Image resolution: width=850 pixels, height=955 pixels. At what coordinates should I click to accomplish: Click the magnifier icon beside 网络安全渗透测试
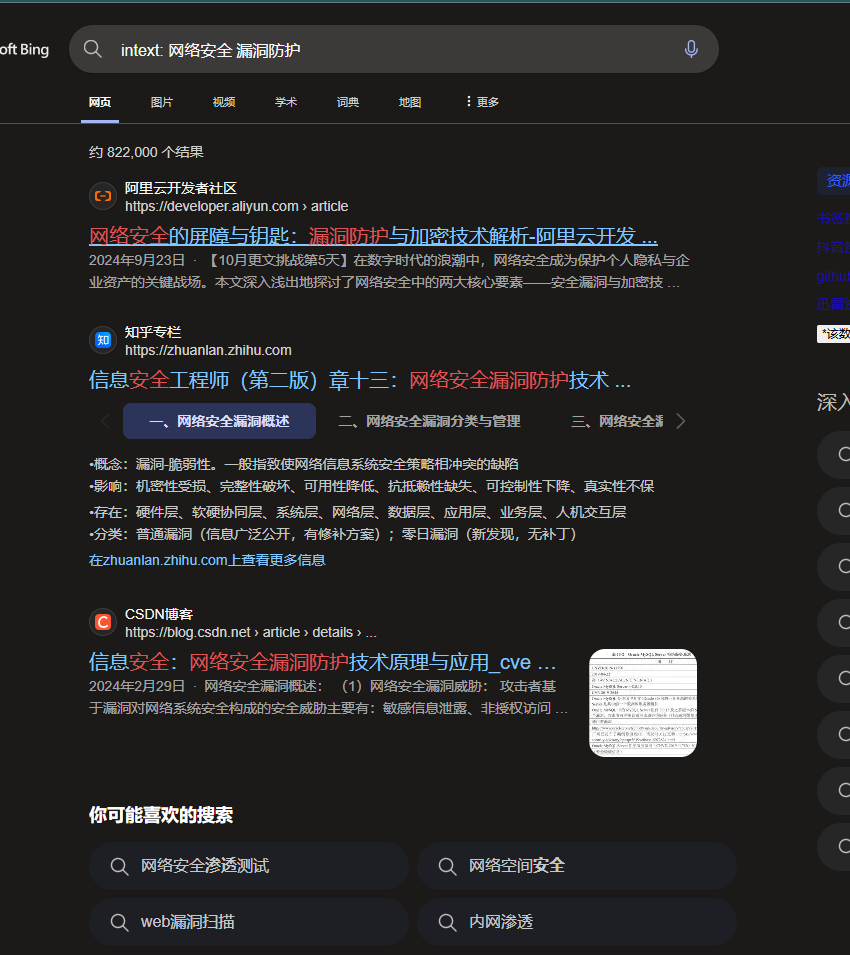click(119, 866)
